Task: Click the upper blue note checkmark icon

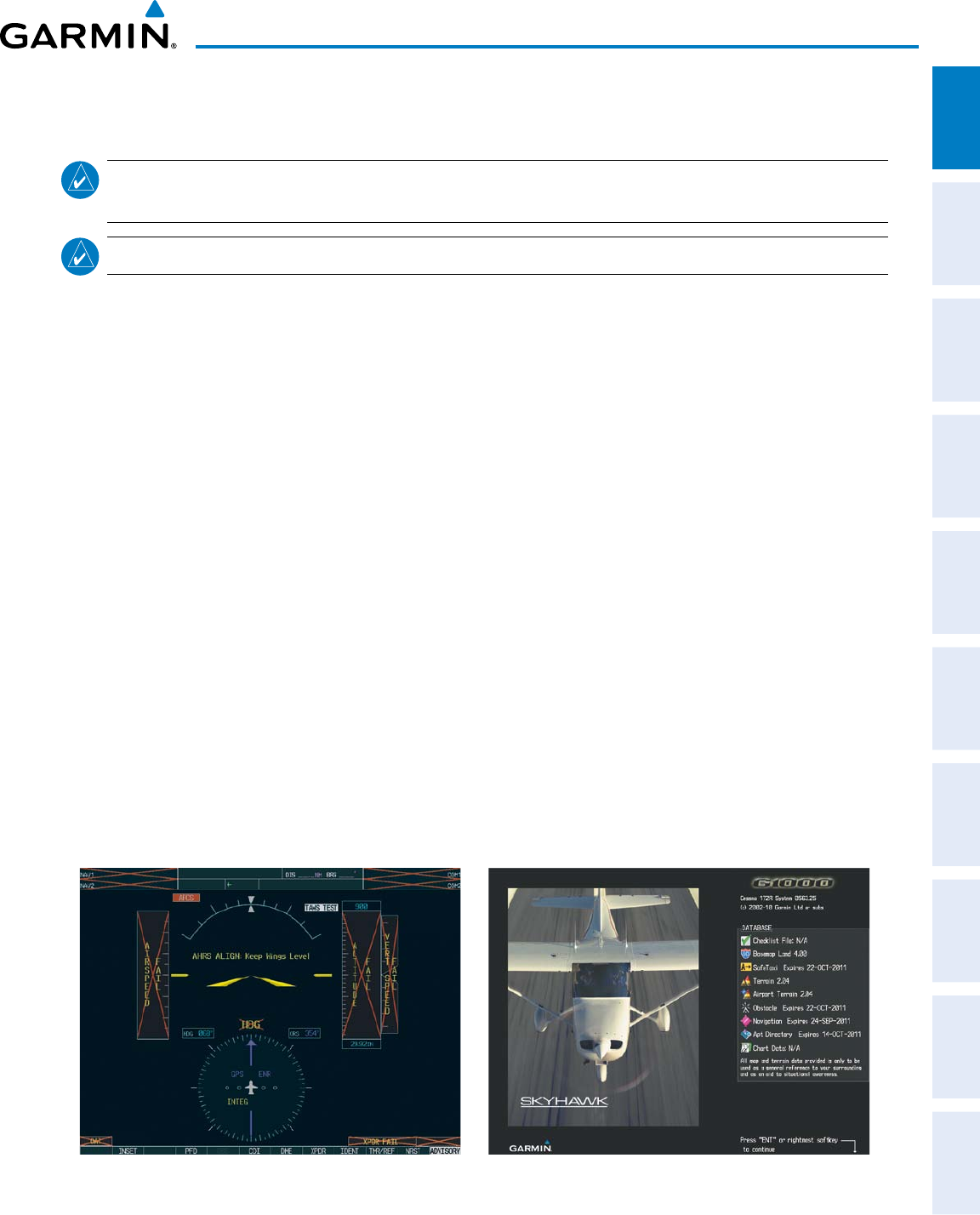Action: click(x=80, y=180)
